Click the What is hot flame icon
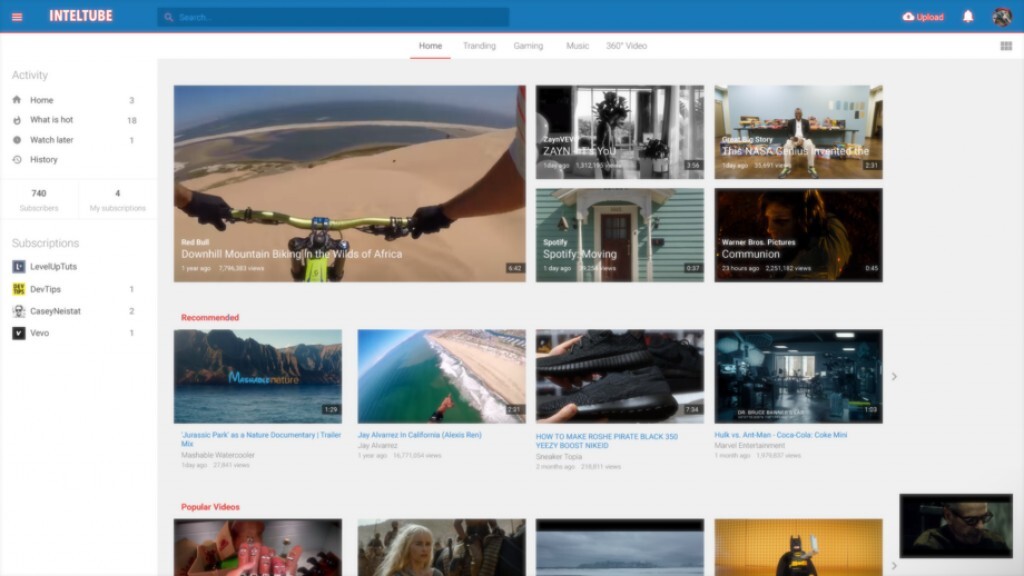This screenshot has height=576, width=1024. click(x=17, y=120)
